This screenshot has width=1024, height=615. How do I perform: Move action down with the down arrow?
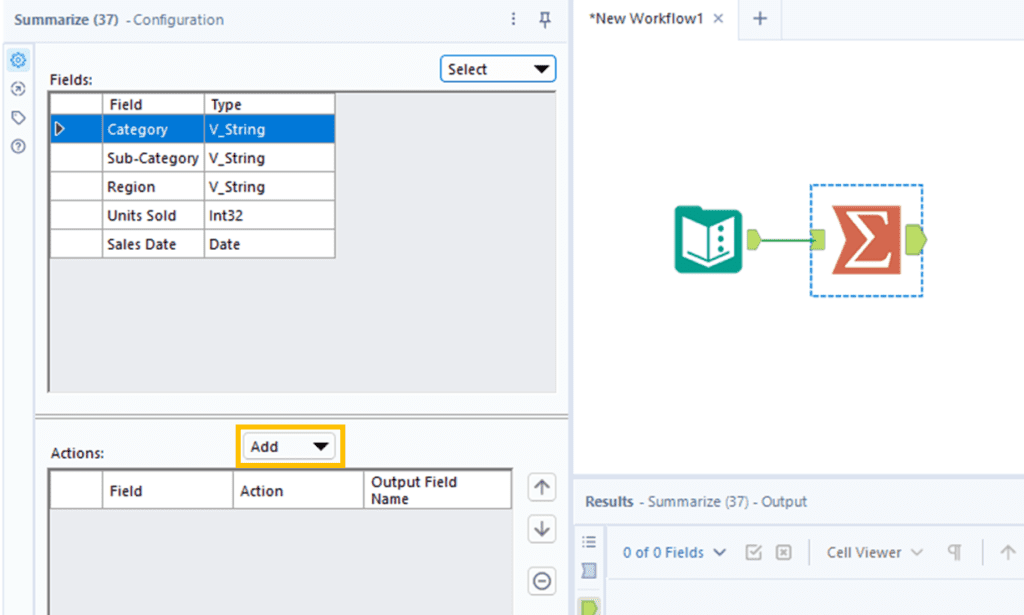[542, 530]
